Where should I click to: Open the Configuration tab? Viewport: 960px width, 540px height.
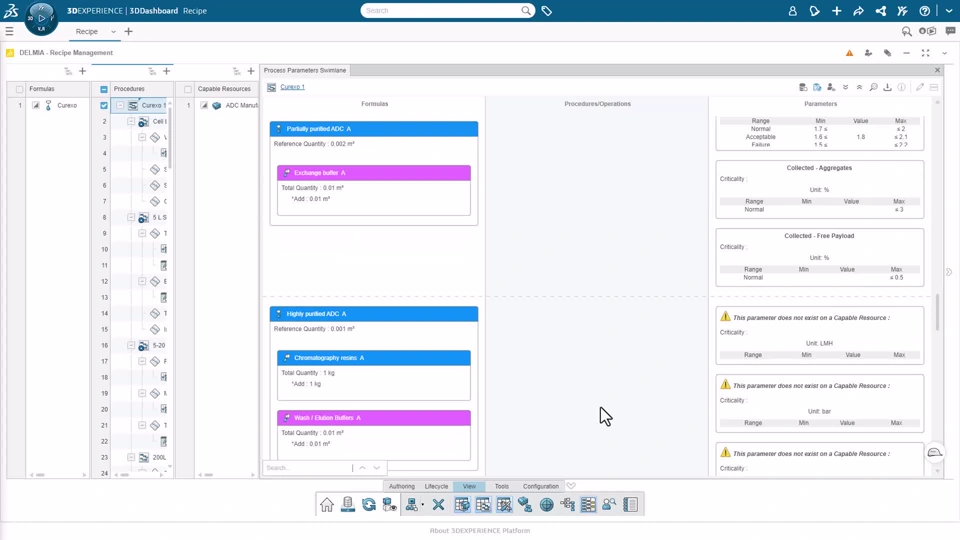(541, 486)
